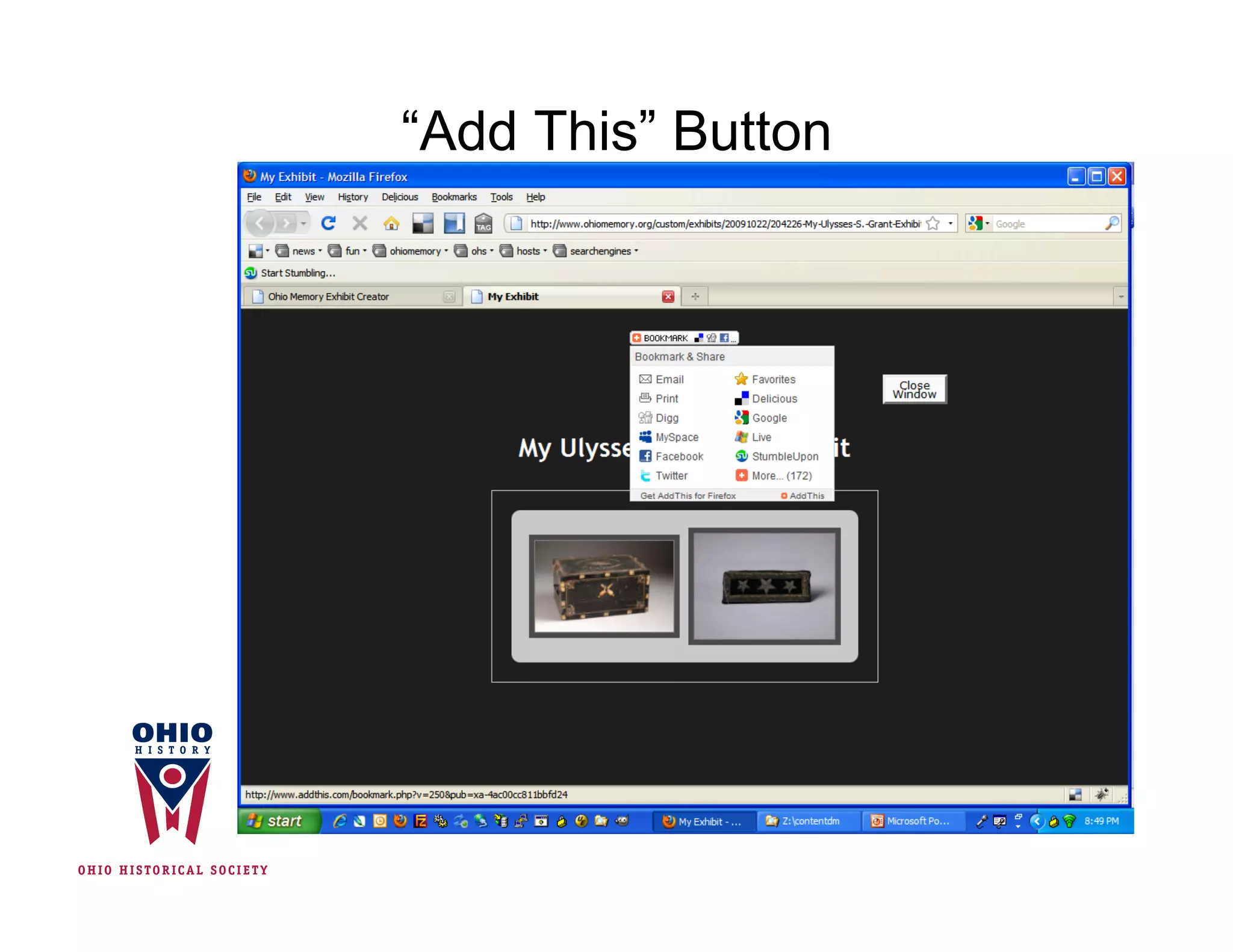This screenshot has width=1233, height=952.
Task: Click the address bar URL field
Action: pyautogui.click(x=725, y=224)
